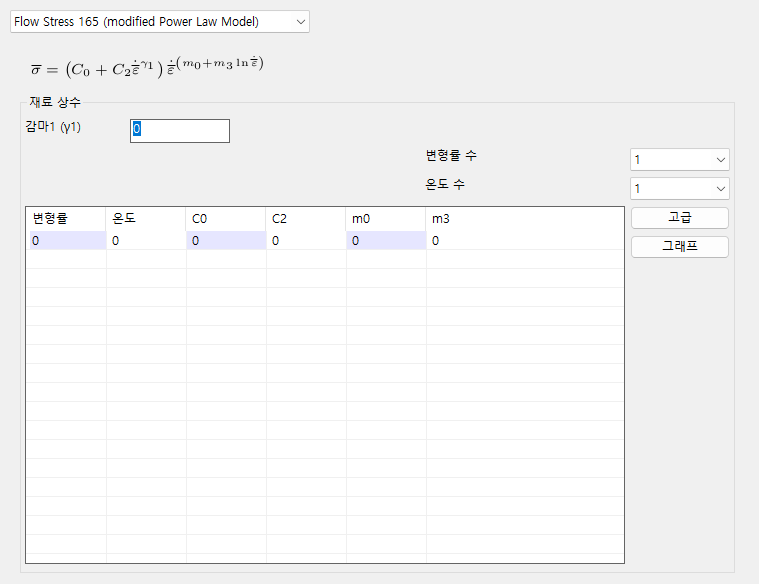
Task: Click the m3 value cell in first row
Action: [525, 241]
